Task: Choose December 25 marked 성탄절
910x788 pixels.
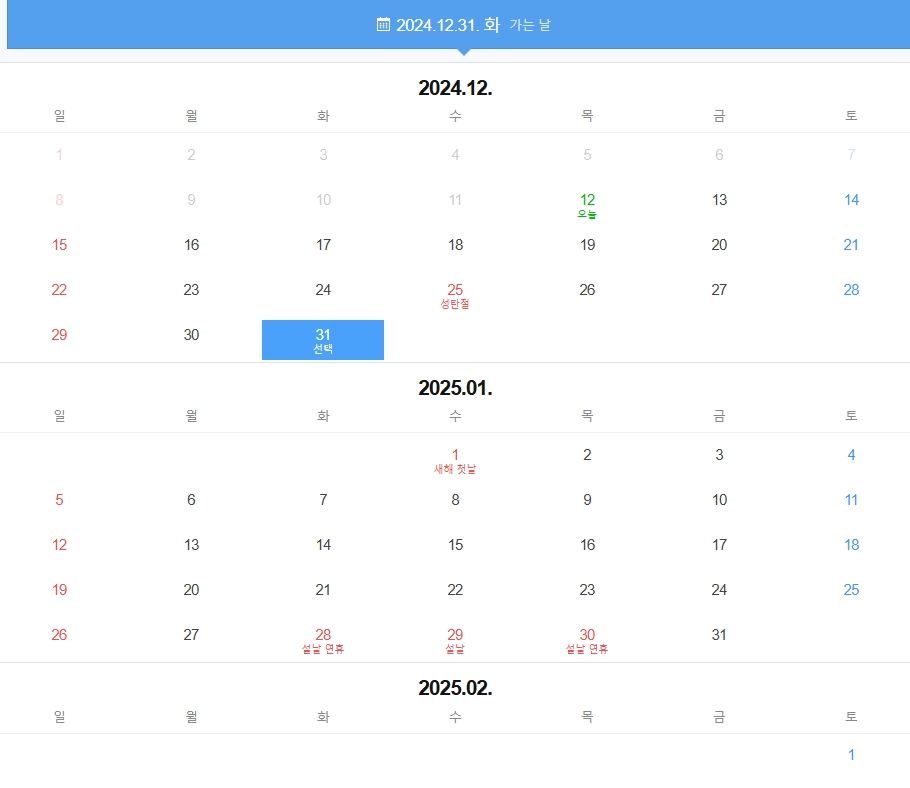Action: point(456,295)
